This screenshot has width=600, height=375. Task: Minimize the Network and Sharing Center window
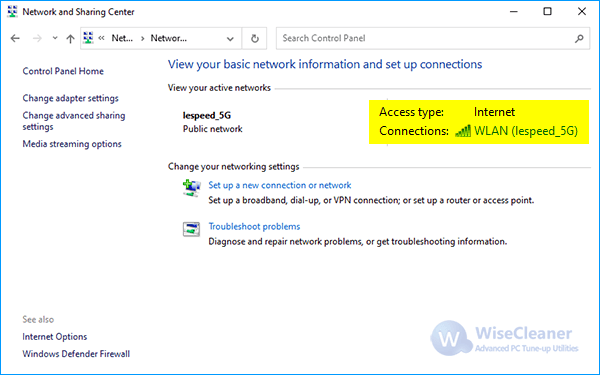click(514, 11)
